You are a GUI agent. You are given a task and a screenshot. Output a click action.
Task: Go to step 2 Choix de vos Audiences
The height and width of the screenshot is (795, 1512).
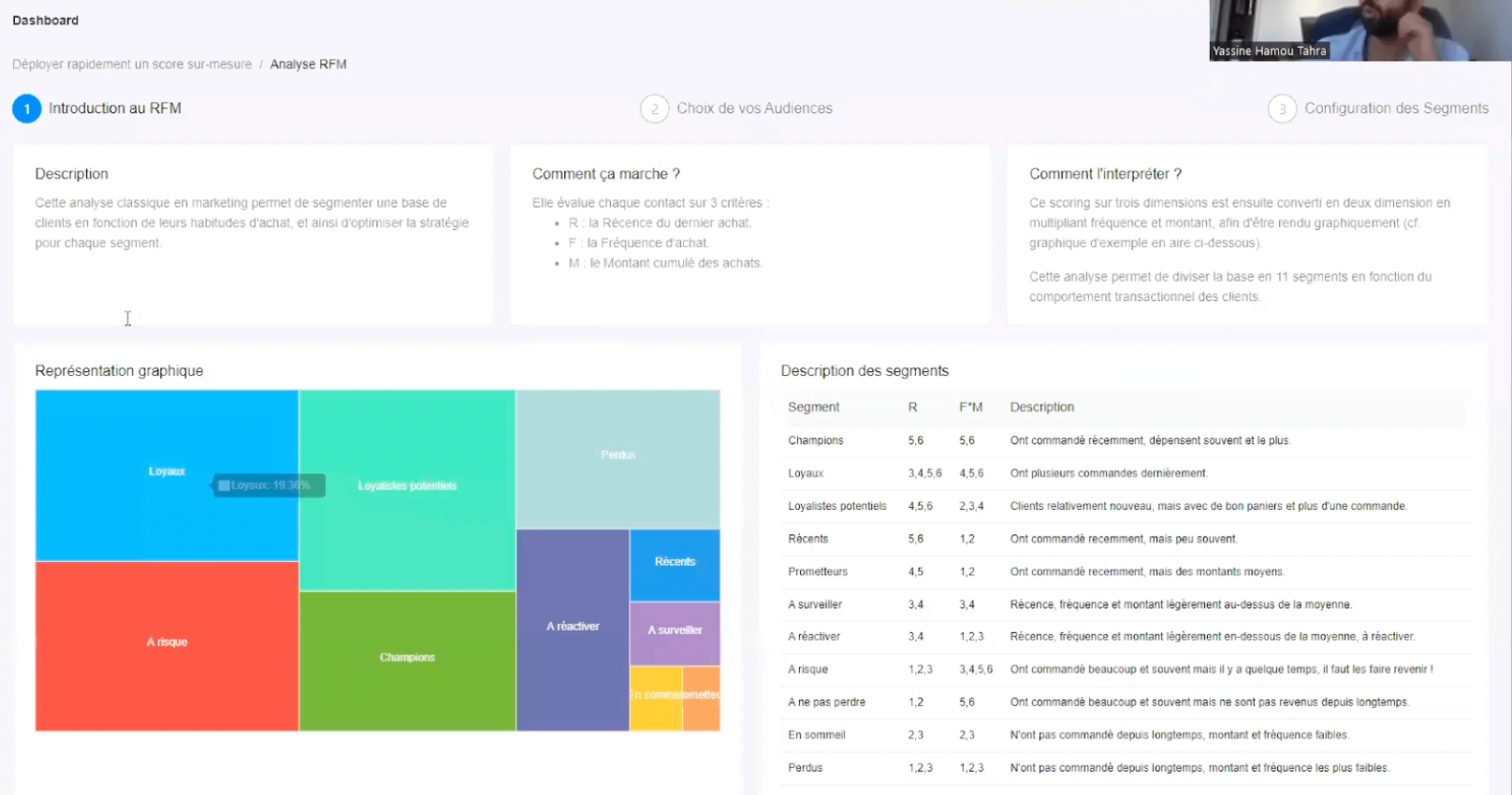pyautogui.click(x=736, y=108)
